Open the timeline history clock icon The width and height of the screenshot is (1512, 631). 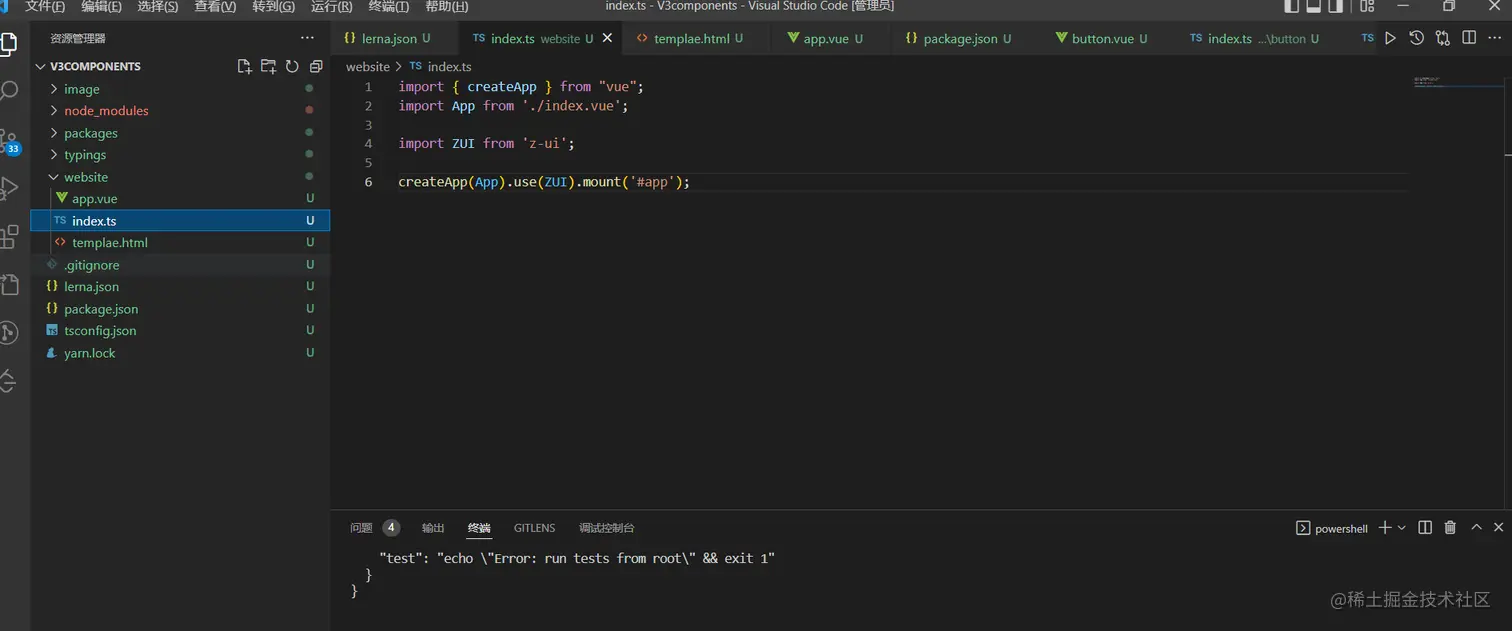click(1416, 38)
